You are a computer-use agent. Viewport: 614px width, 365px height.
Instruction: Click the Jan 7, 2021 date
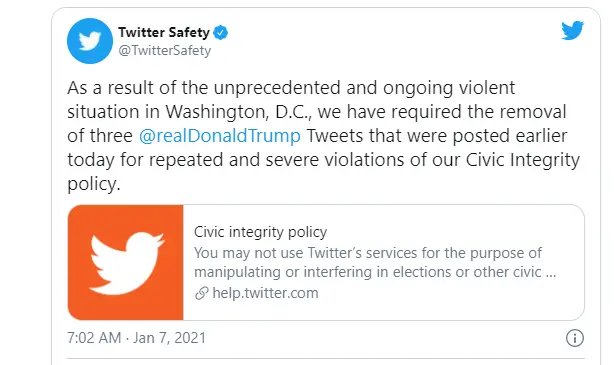pyautogui.click(x=169, y=338)
